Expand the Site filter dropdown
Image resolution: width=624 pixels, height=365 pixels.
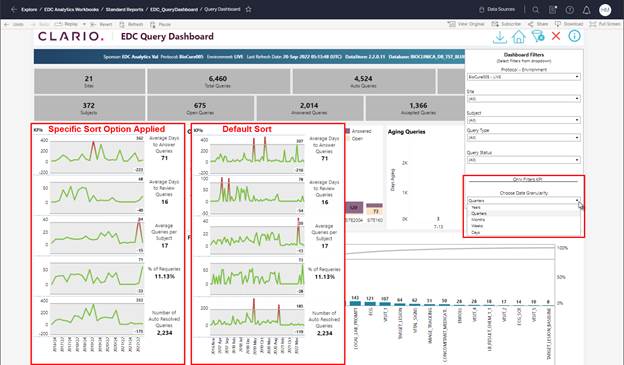point(524,98)
